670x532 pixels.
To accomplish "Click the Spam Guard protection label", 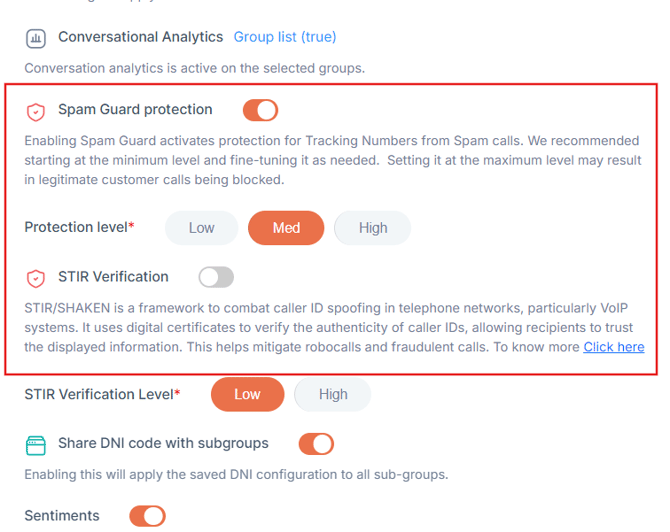I will 135,110.
